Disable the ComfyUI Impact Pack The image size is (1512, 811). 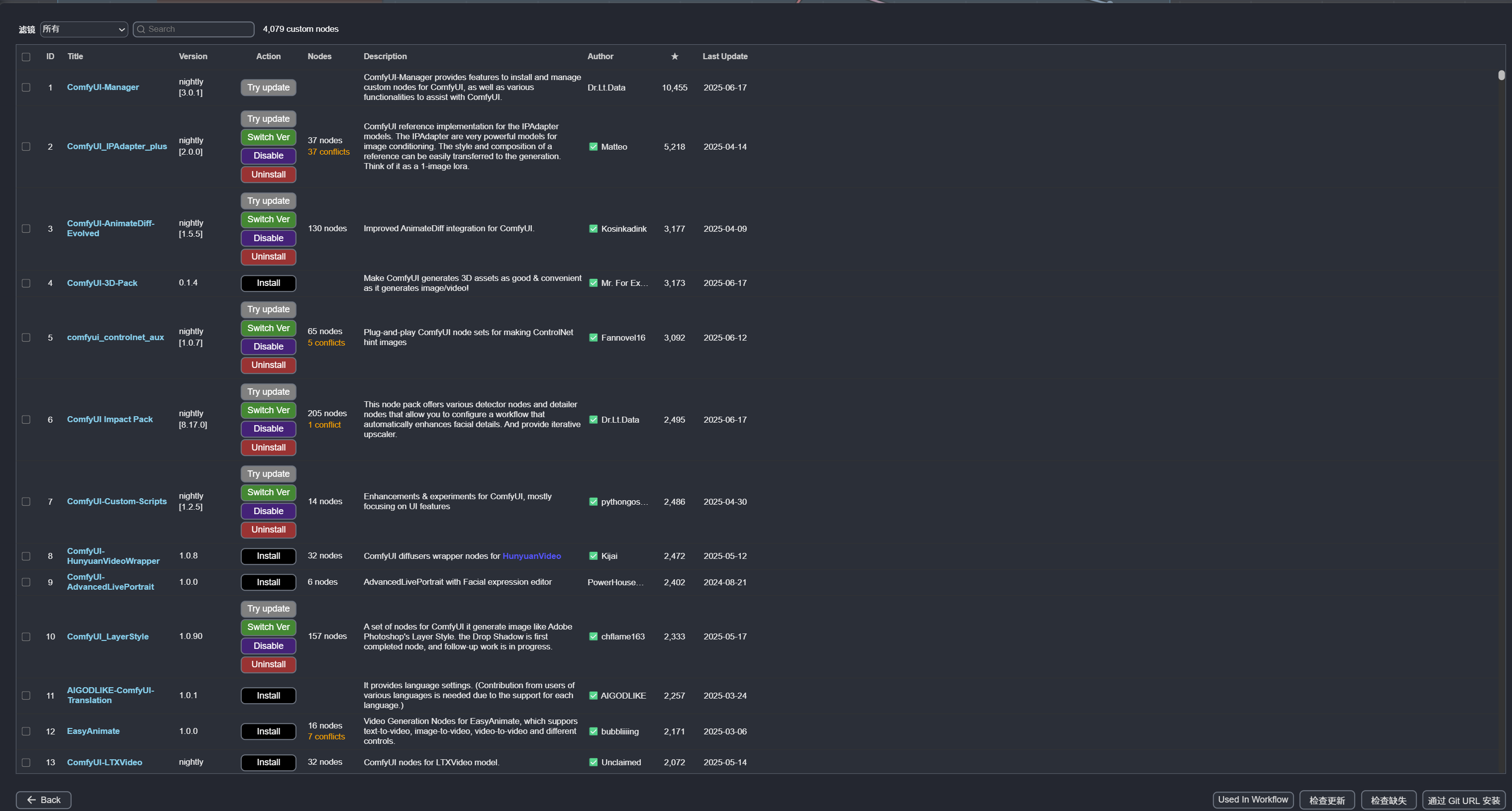point(268,429)
